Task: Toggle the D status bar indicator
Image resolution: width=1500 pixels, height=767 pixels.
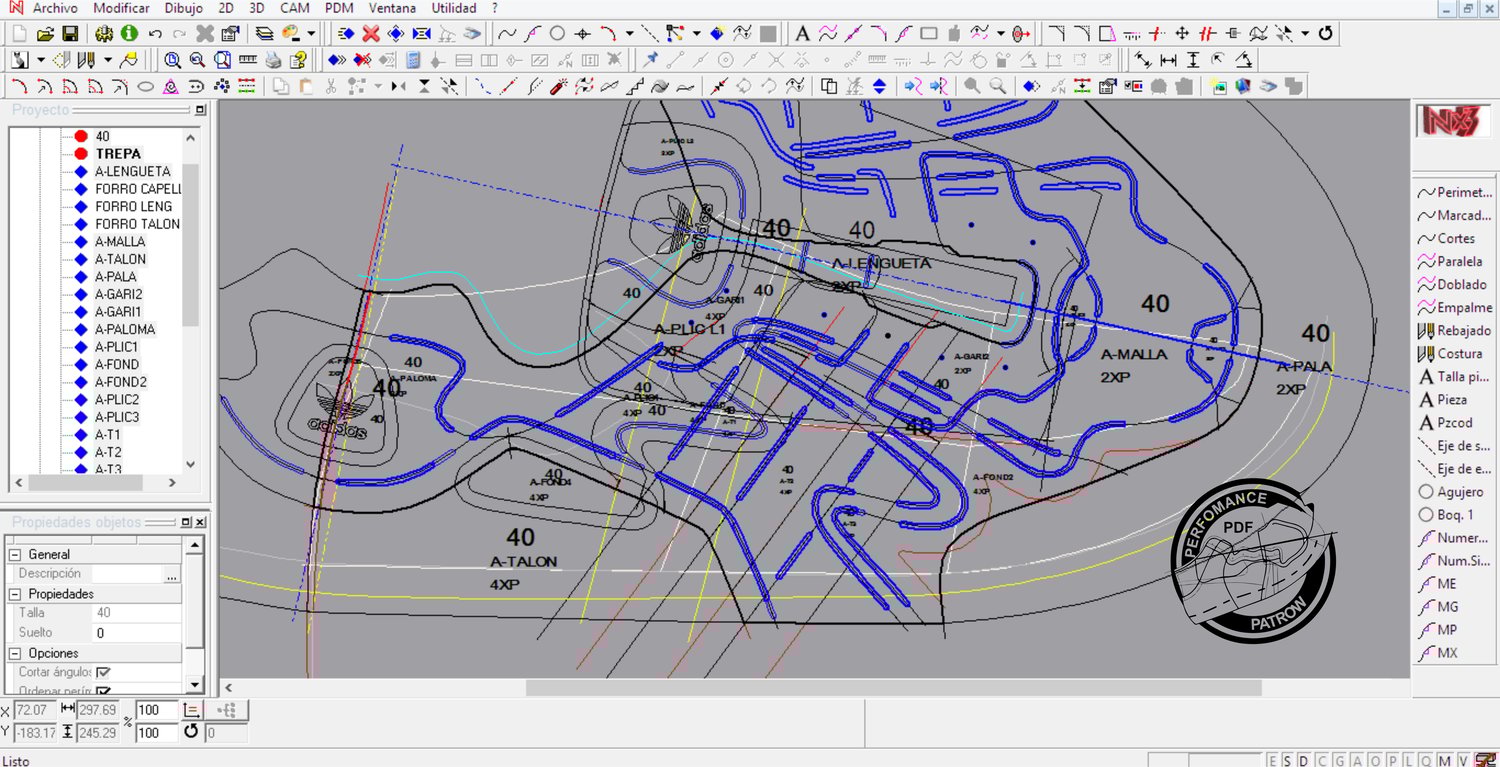Action: (x=1305, y=761)
